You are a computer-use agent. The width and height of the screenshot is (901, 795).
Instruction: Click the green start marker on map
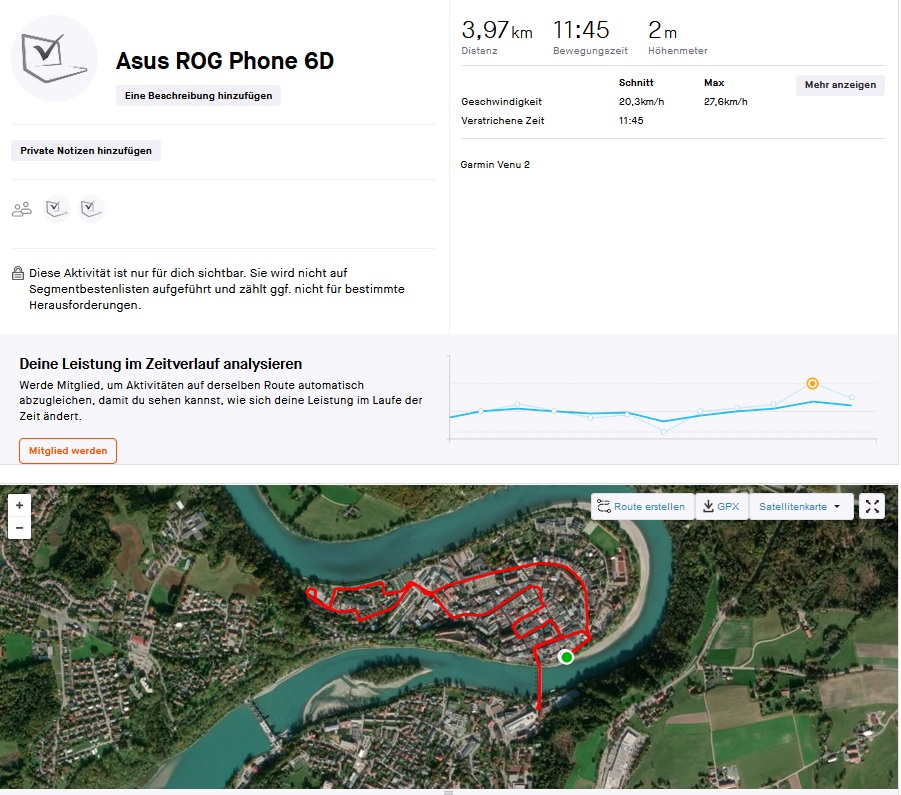567,656
